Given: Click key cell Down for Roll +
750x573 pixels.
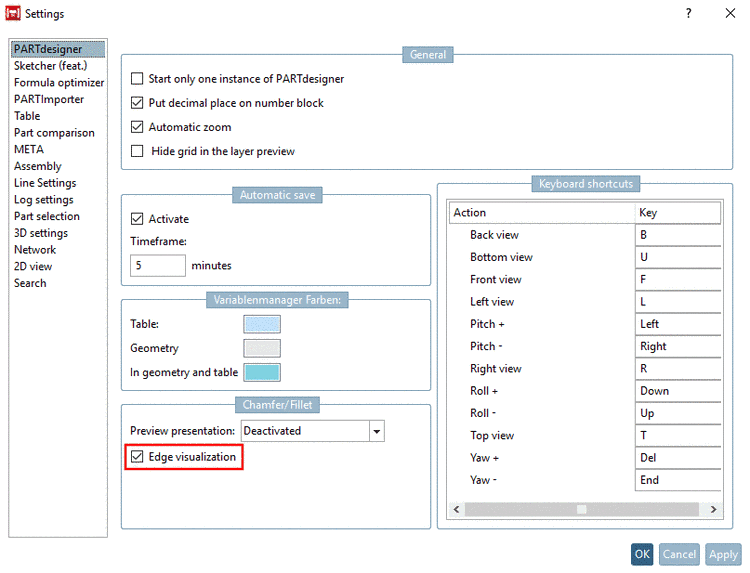Looking at the screenshot, I should coord(678,391).
